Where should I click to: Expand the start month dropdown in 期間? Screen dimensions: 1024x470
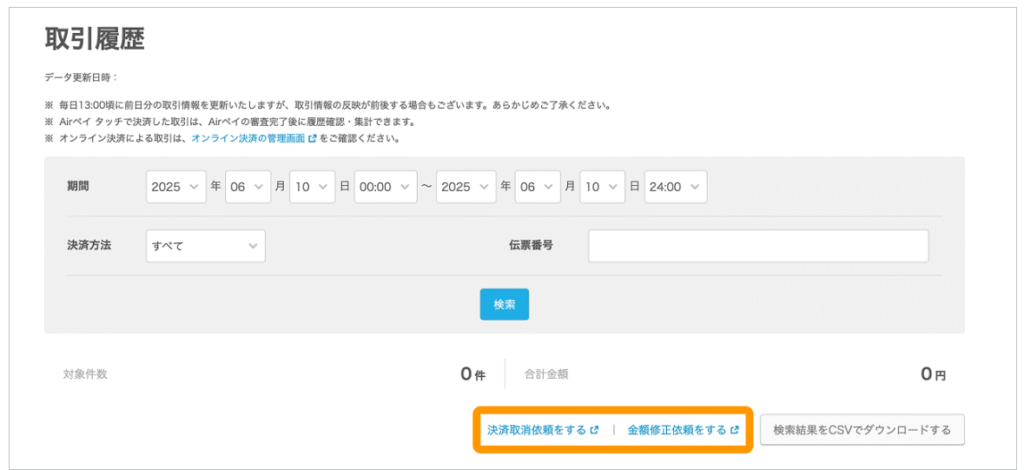tap(248, 187)
